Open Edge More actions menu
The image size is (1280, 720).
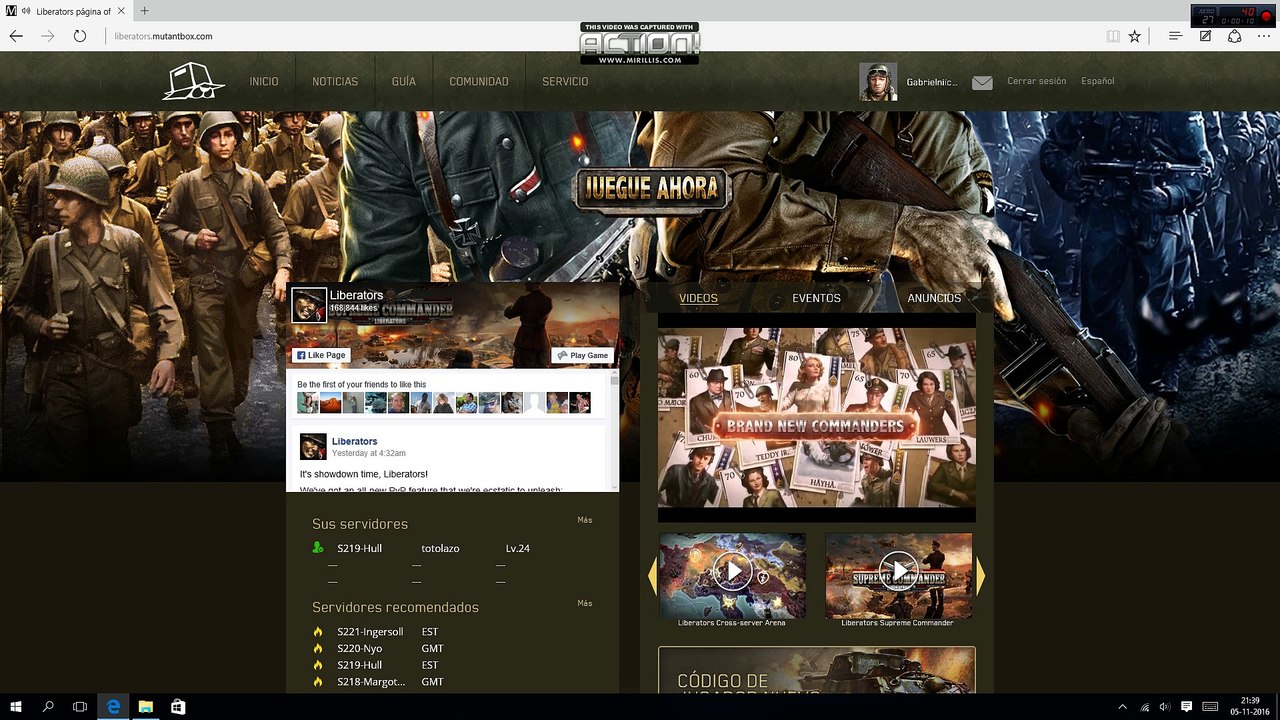click(1264, 36)
